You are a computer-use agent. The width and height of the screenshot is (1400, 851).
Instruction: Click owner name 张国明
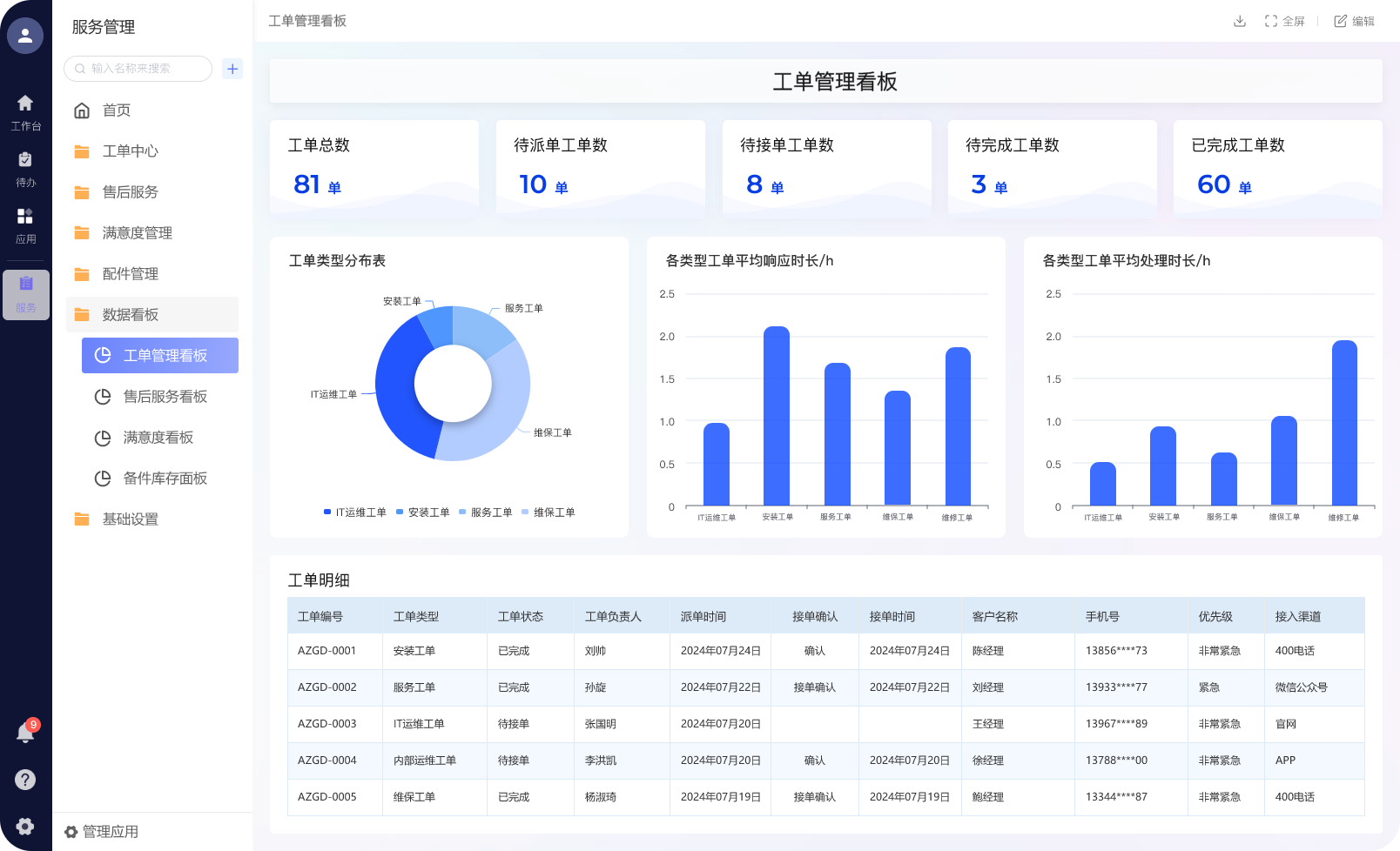click(601, 724)
